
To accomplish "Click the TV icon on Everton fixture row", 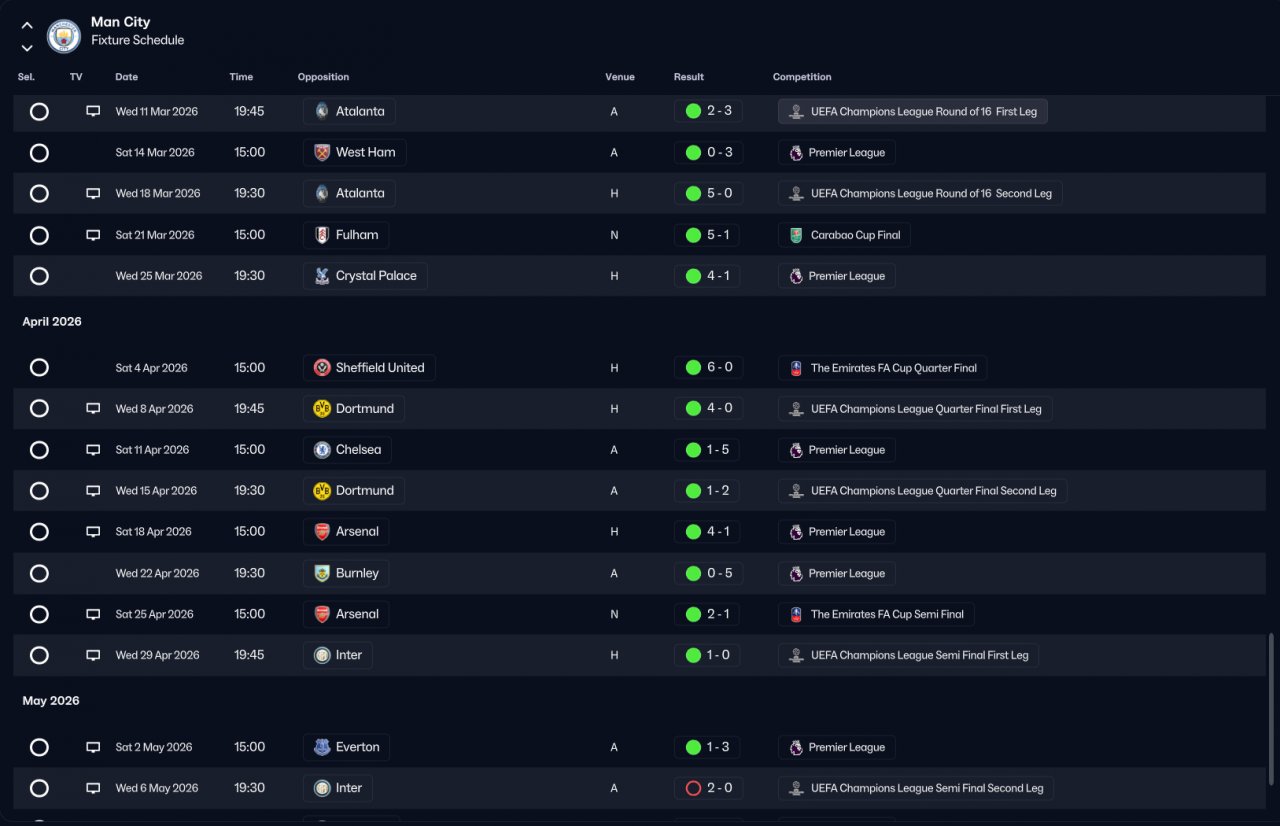I will [93, 747].
